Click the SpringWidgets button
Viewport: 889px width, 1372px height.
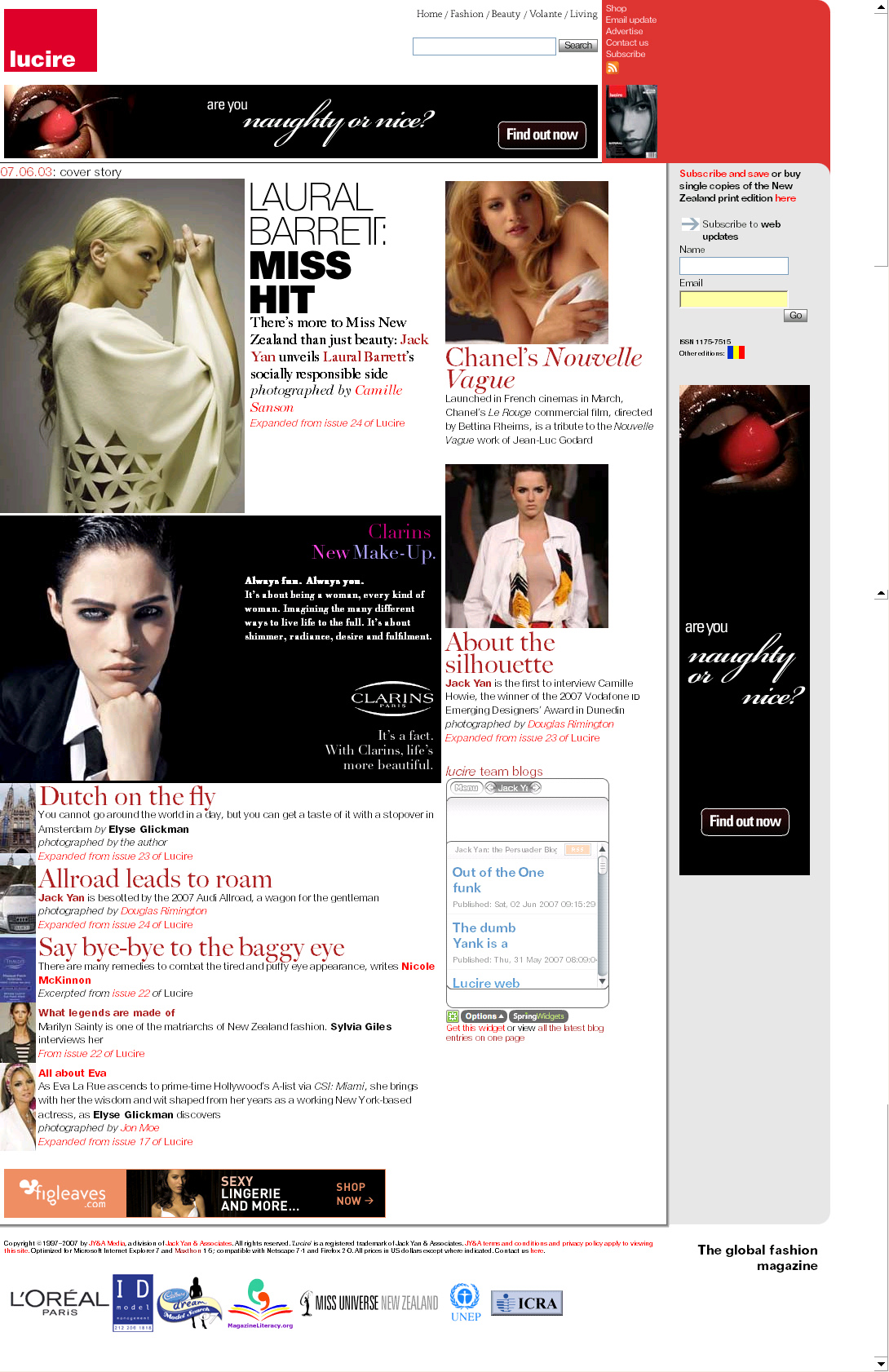click(538, 1016)
